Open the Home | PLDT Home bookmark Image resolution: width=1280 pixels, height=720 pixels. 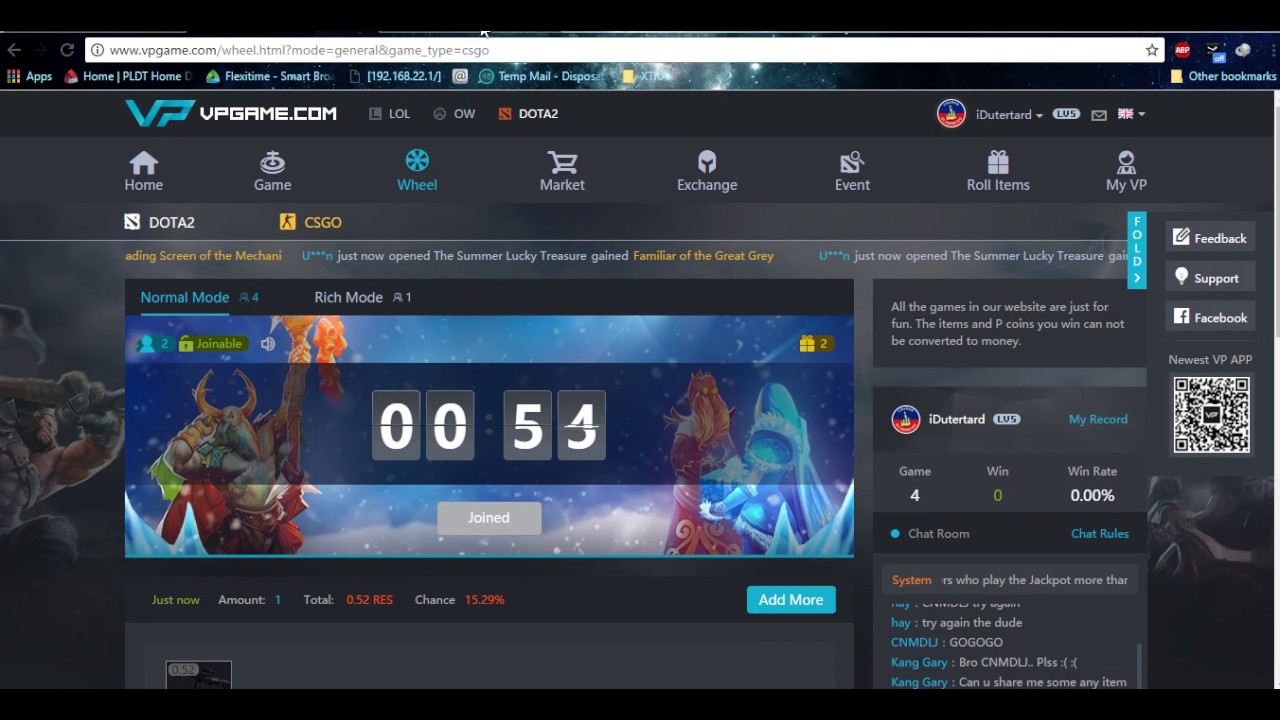[x=128, y=76]
